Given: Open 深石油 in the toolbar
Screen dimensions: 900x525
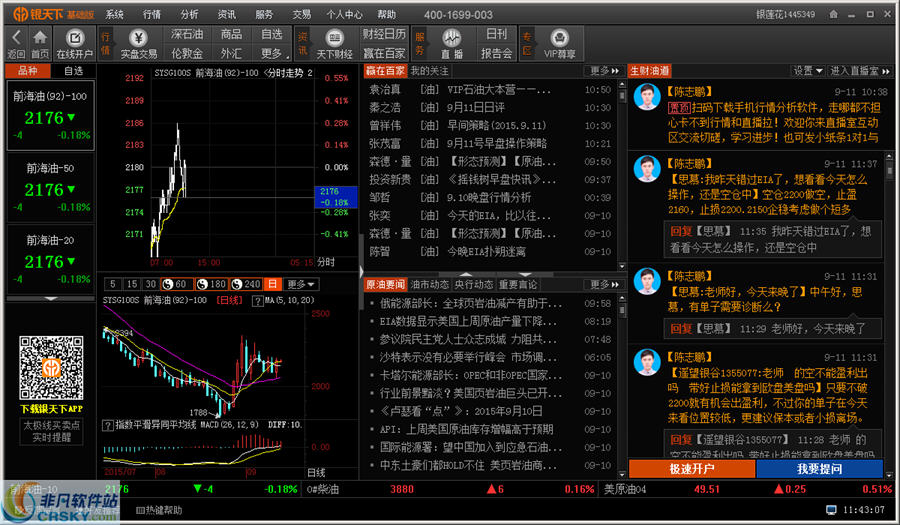Looking at the screenshot, I should click(x=187, y=34).
